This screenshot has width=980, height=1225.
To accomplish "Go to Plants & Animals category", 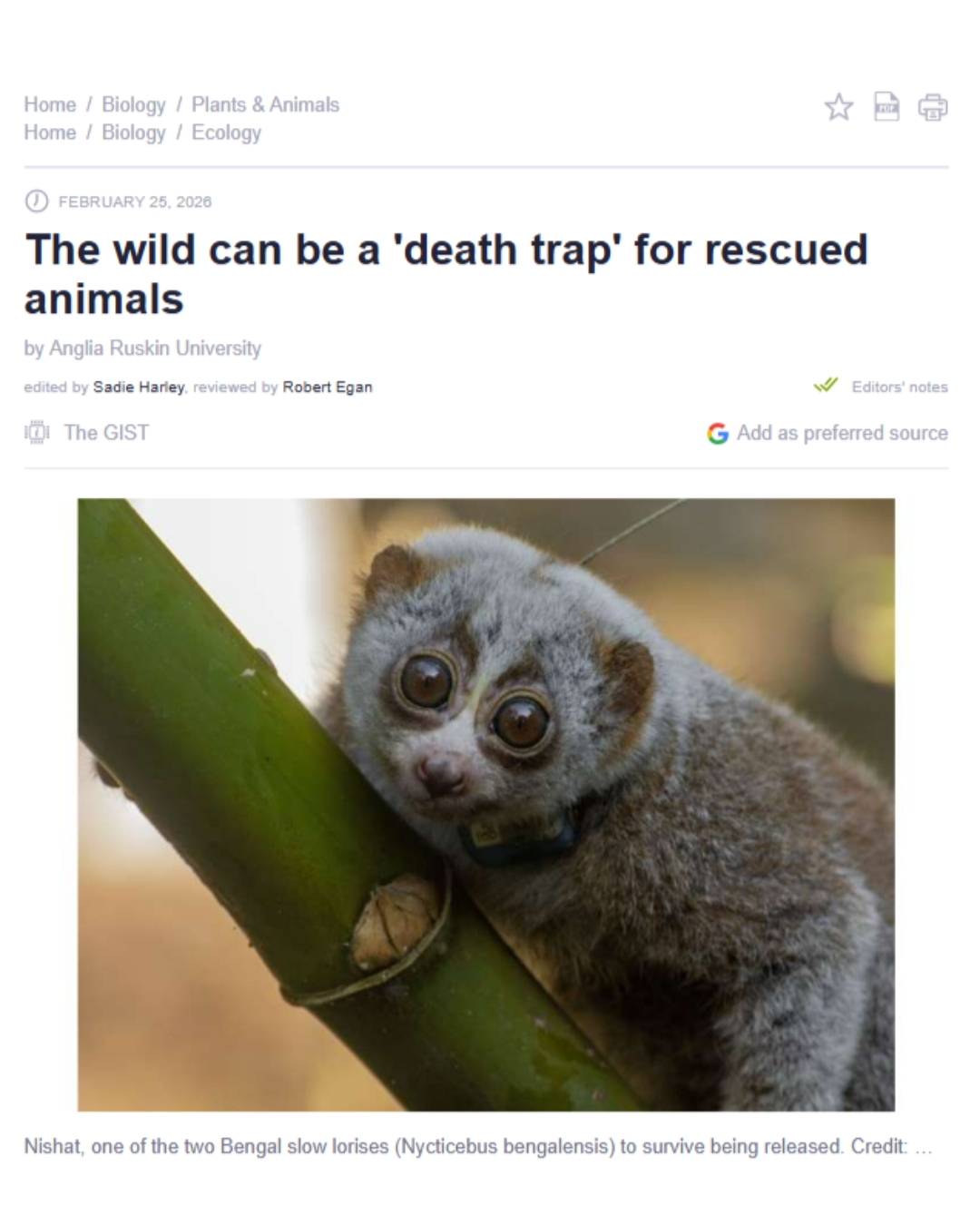I will [265, 104].
